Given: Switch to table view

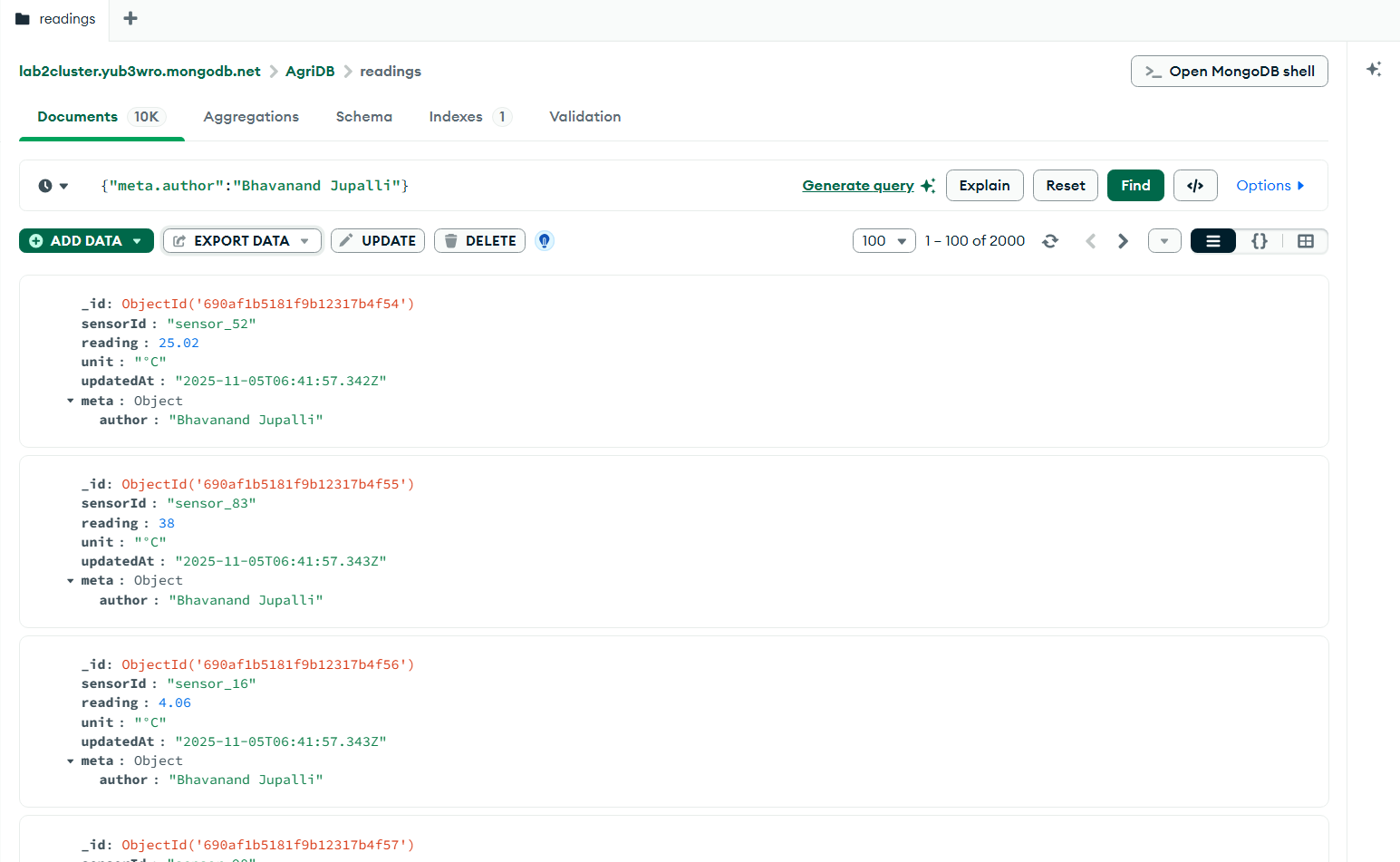Looking at the screenshot, I should point(1305,241).
